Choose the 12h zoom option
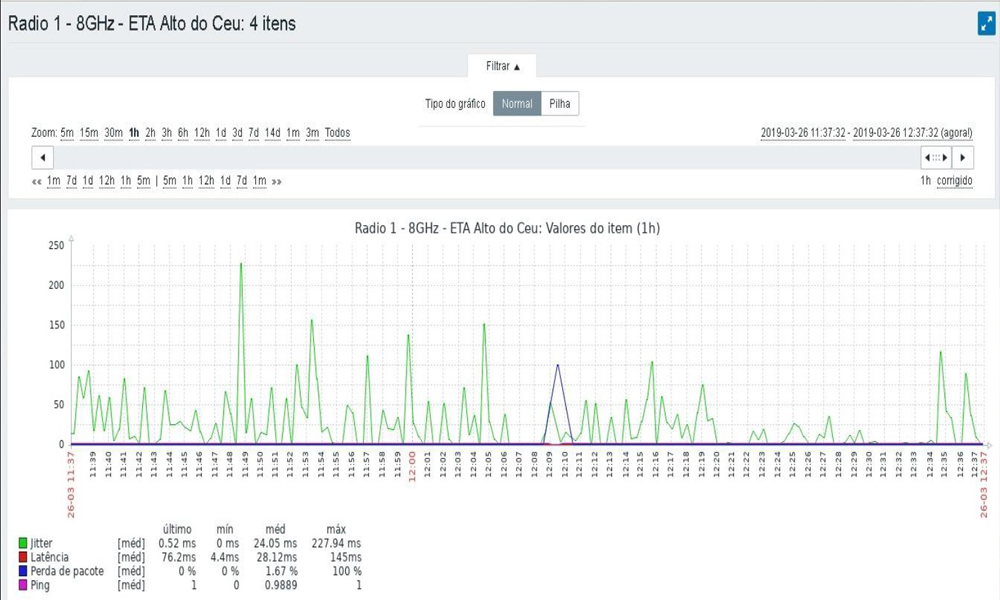Image resolution: width=1000 pixels, height=600 pixels. pyautogui.click(x=202, y=133)
